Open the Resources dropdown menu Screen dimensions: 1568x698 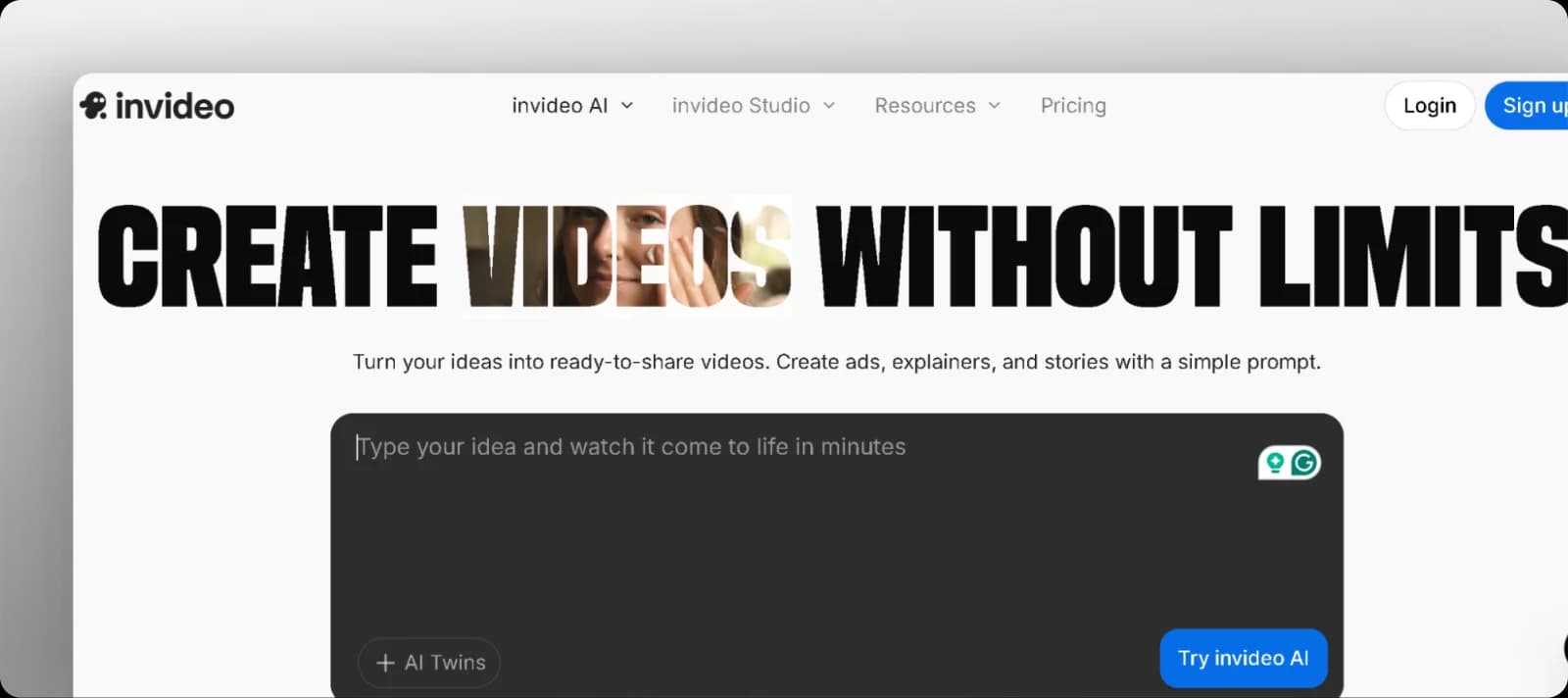pyautogui.click(x=938, y=106)
